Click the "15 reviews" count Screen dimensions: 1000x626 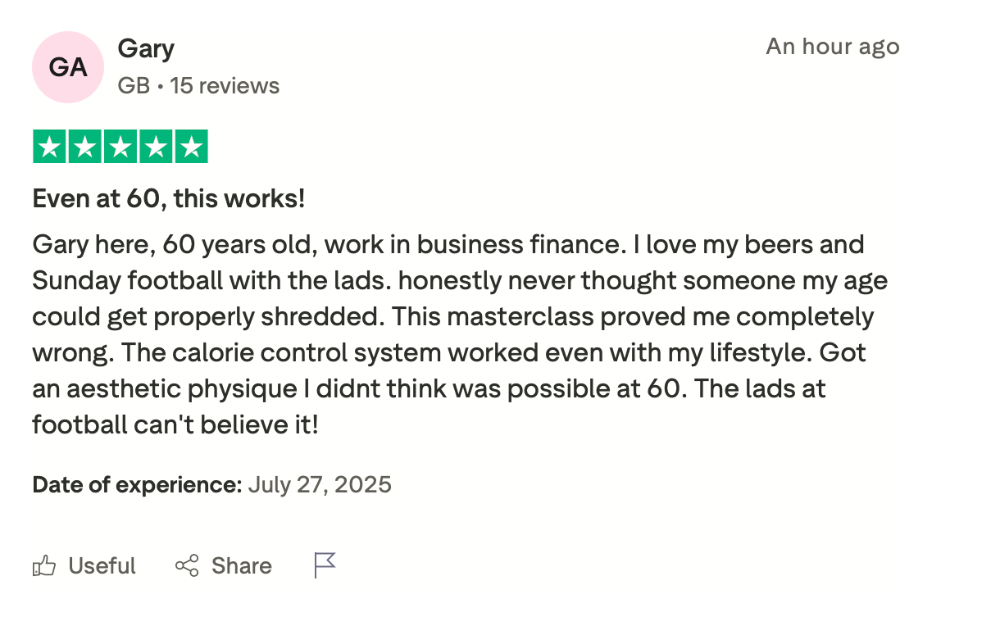(225, 86)
